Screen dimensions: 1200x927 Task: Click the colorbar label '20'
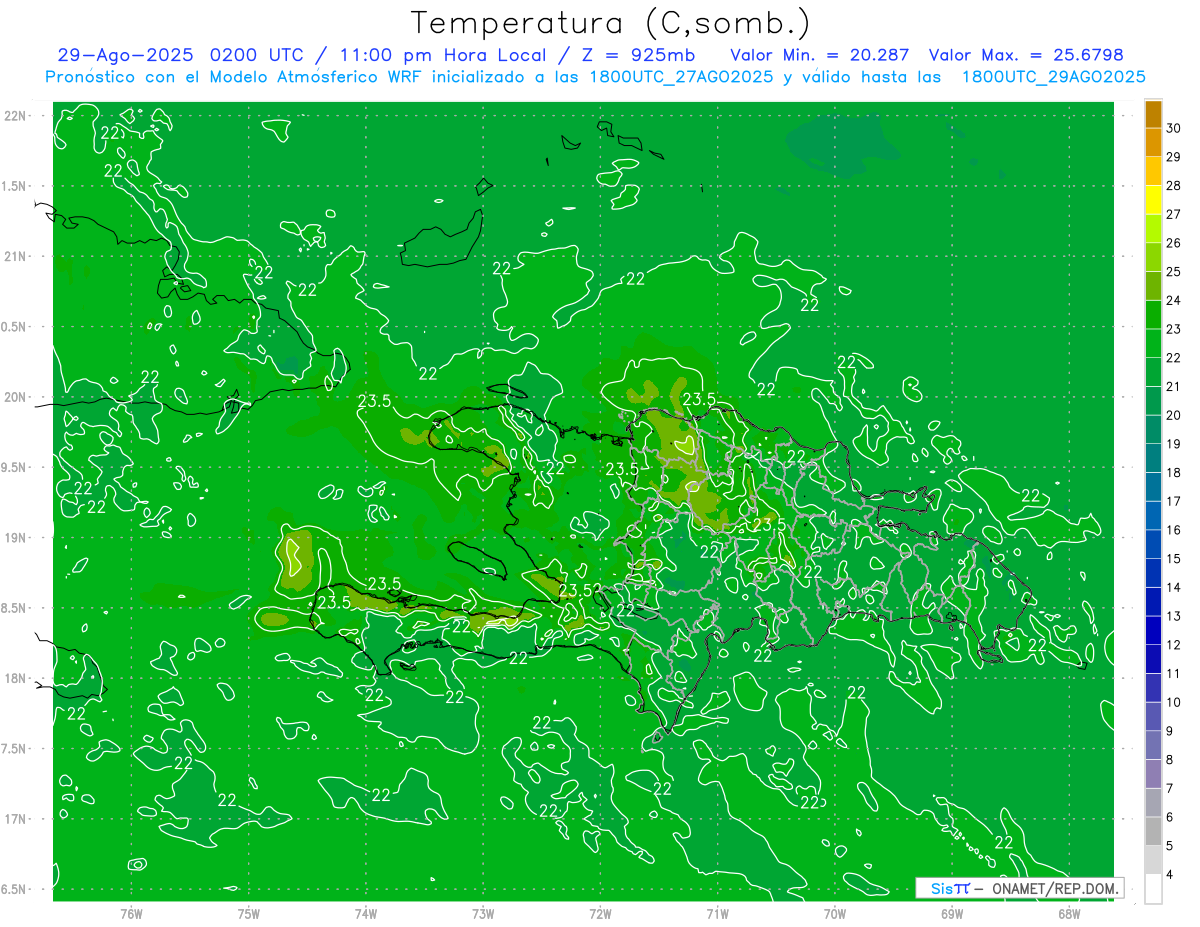point(1174,415)
